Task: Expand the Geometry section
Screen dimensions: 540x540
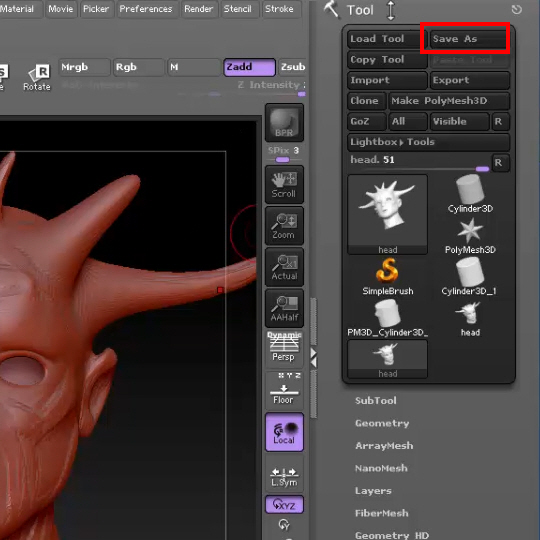Action: click(x=382, y=423)
